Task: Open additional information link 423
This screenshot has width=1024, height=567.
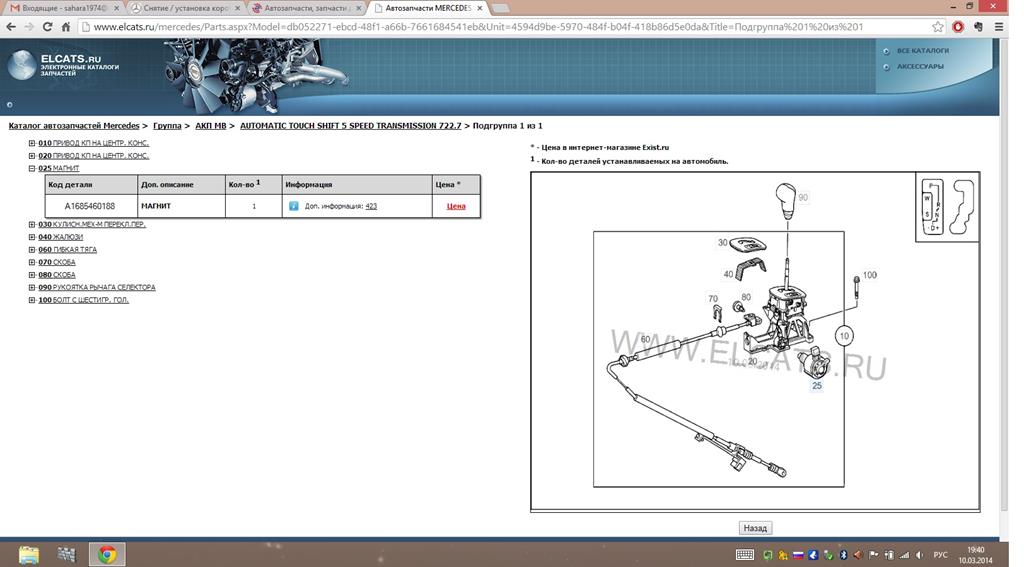Action: (x=371, y=206)
